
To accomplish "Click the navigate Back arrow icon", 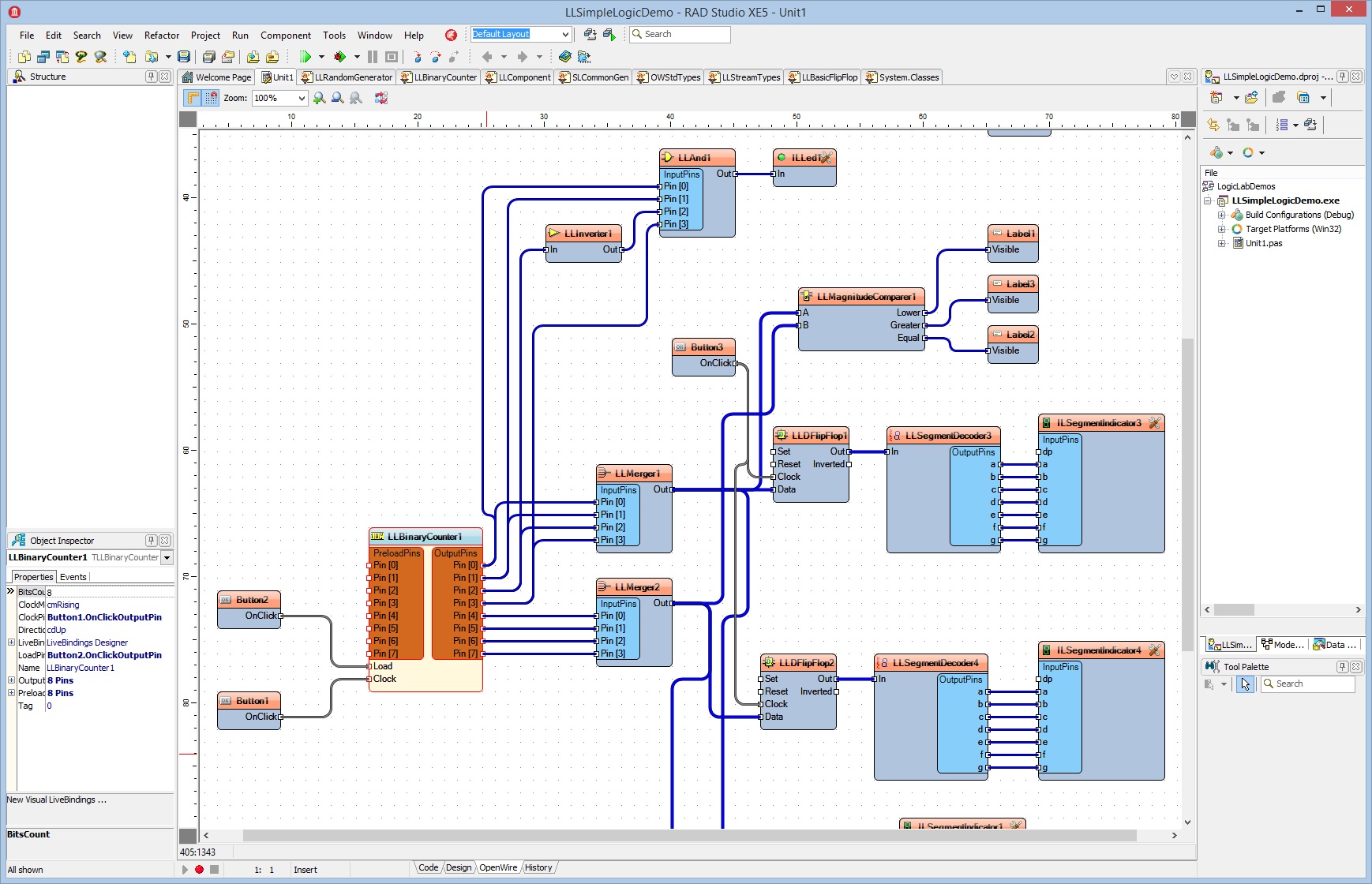I will pyautogui.click(x=487, y=57).
